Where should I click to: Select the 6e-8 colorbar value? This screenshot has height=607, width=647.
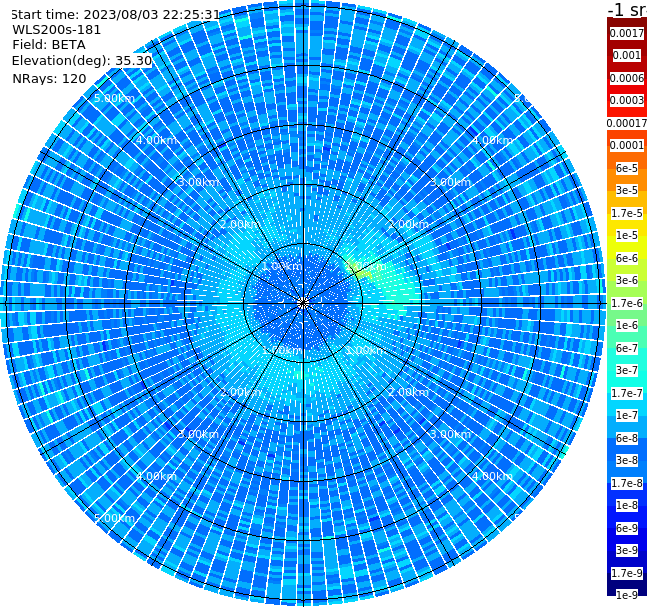[627, 438]
